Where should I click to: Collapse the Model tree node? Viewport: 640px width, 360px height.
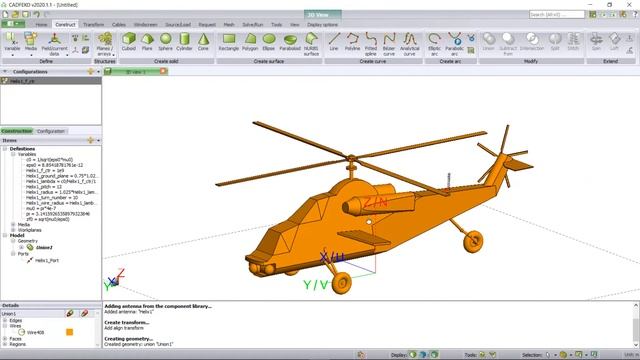[x=5, y=236]
